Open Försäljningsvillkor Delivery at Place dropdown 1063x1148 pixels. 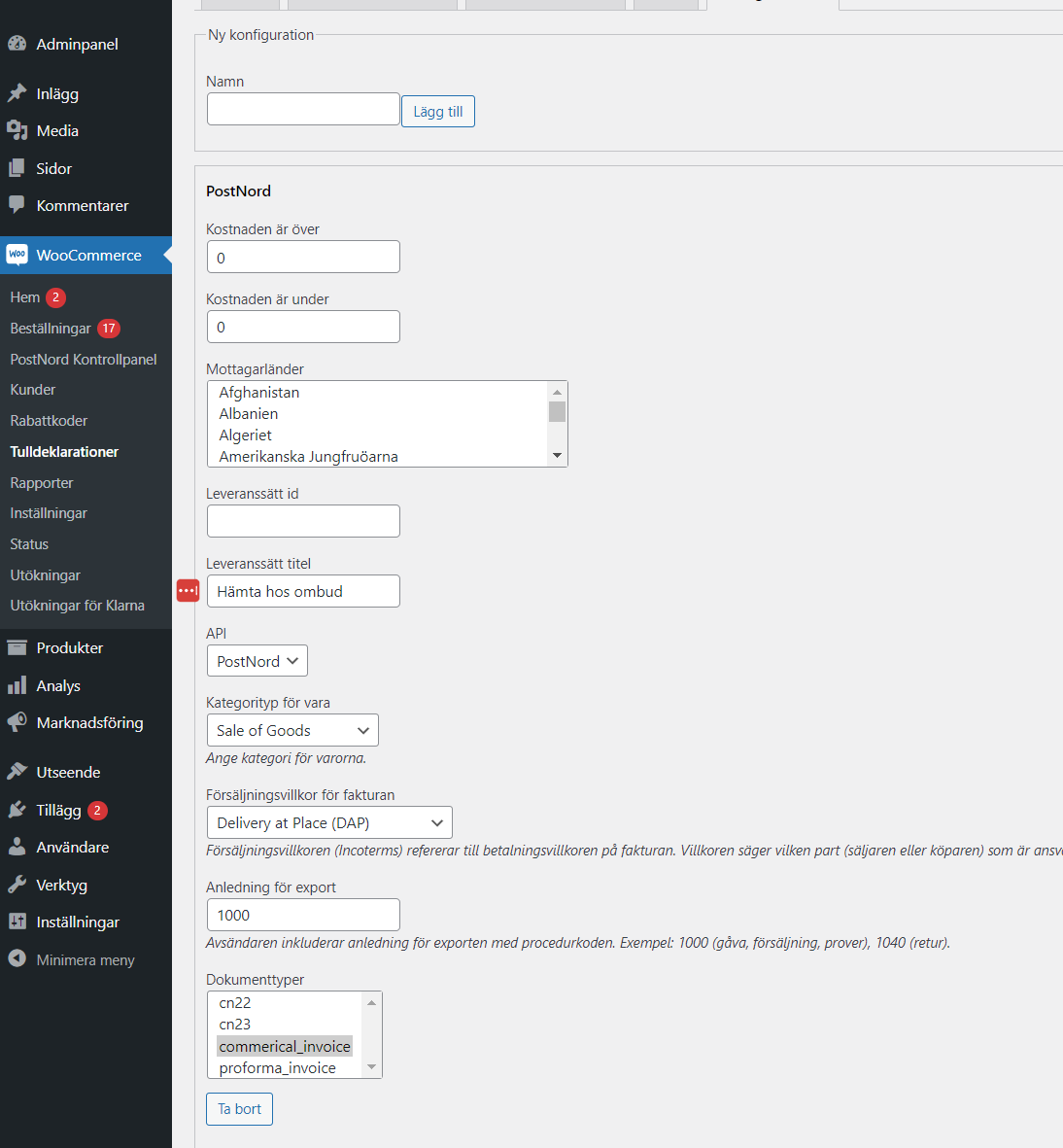point(329,823)
